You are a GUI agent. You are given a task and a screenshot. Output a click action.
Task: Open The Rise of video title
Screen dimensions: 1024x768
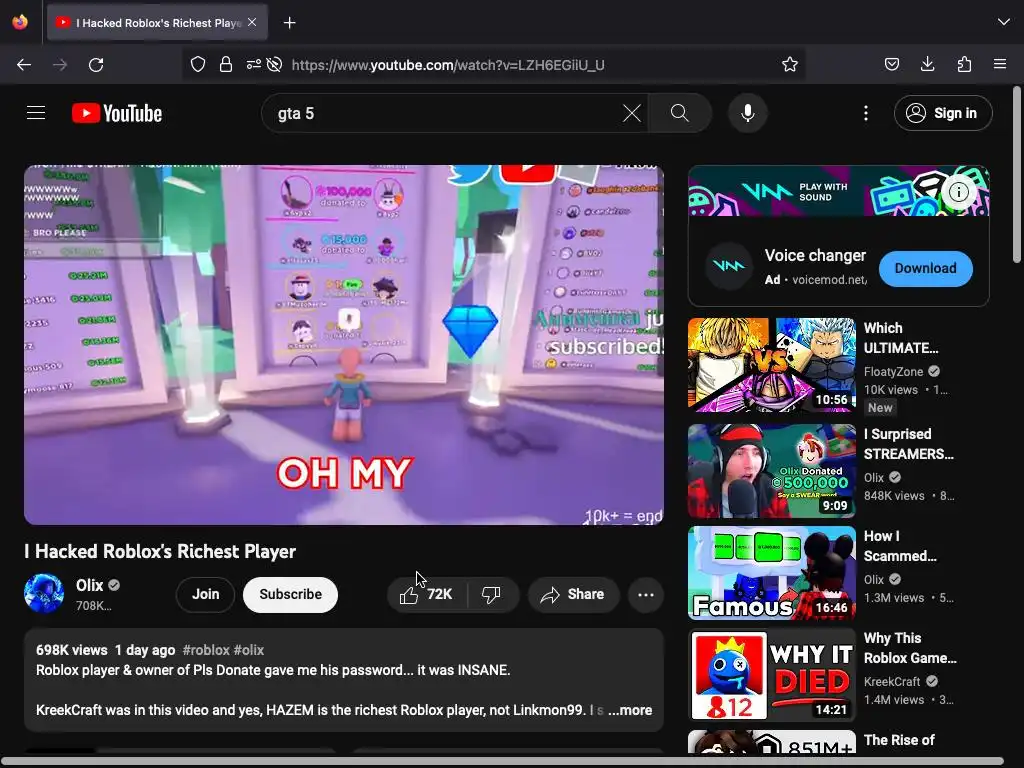point(899,740)
